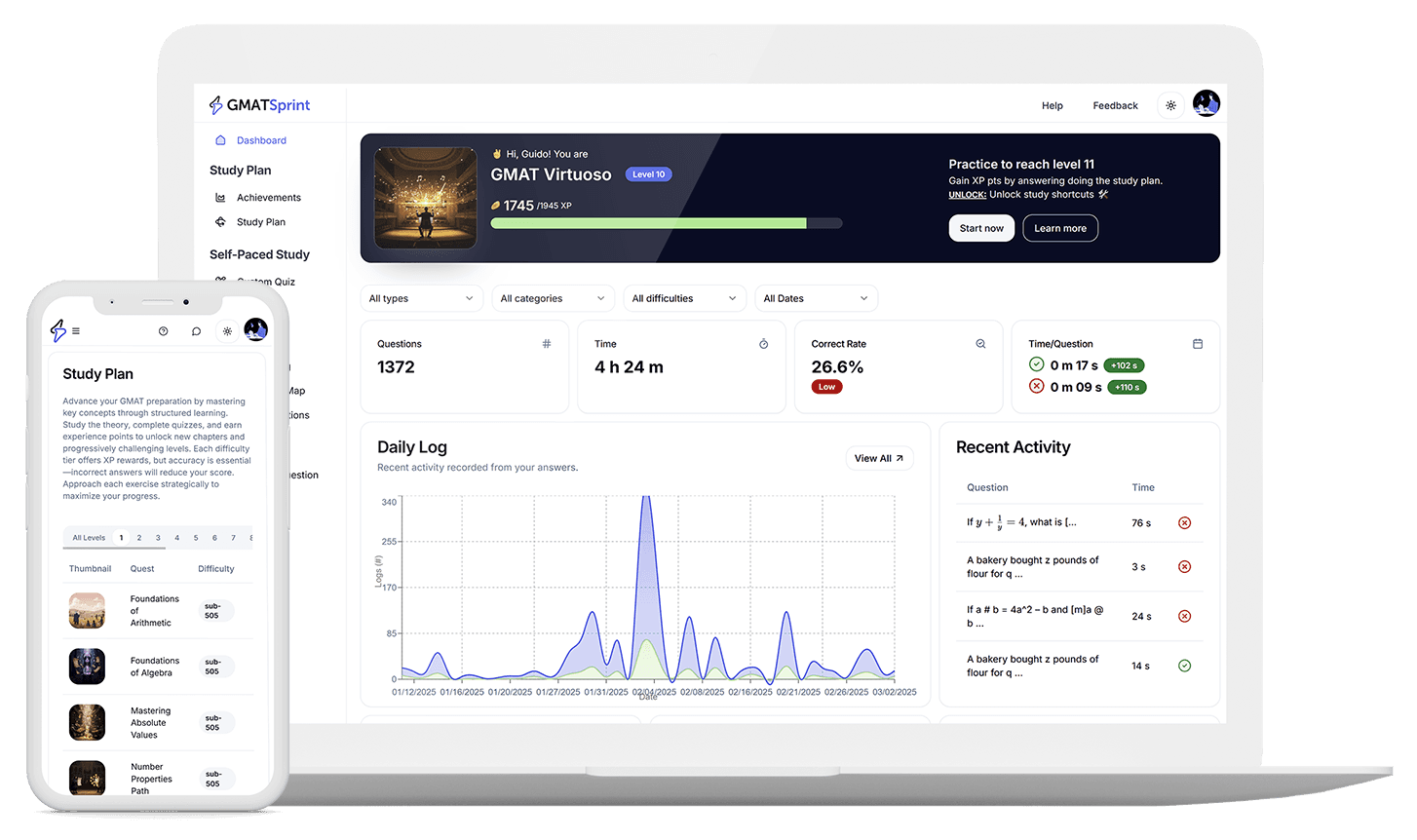1417x840 pixels.
Task: Click wrong-answer icon on 76 s row
Action: 1185,523
